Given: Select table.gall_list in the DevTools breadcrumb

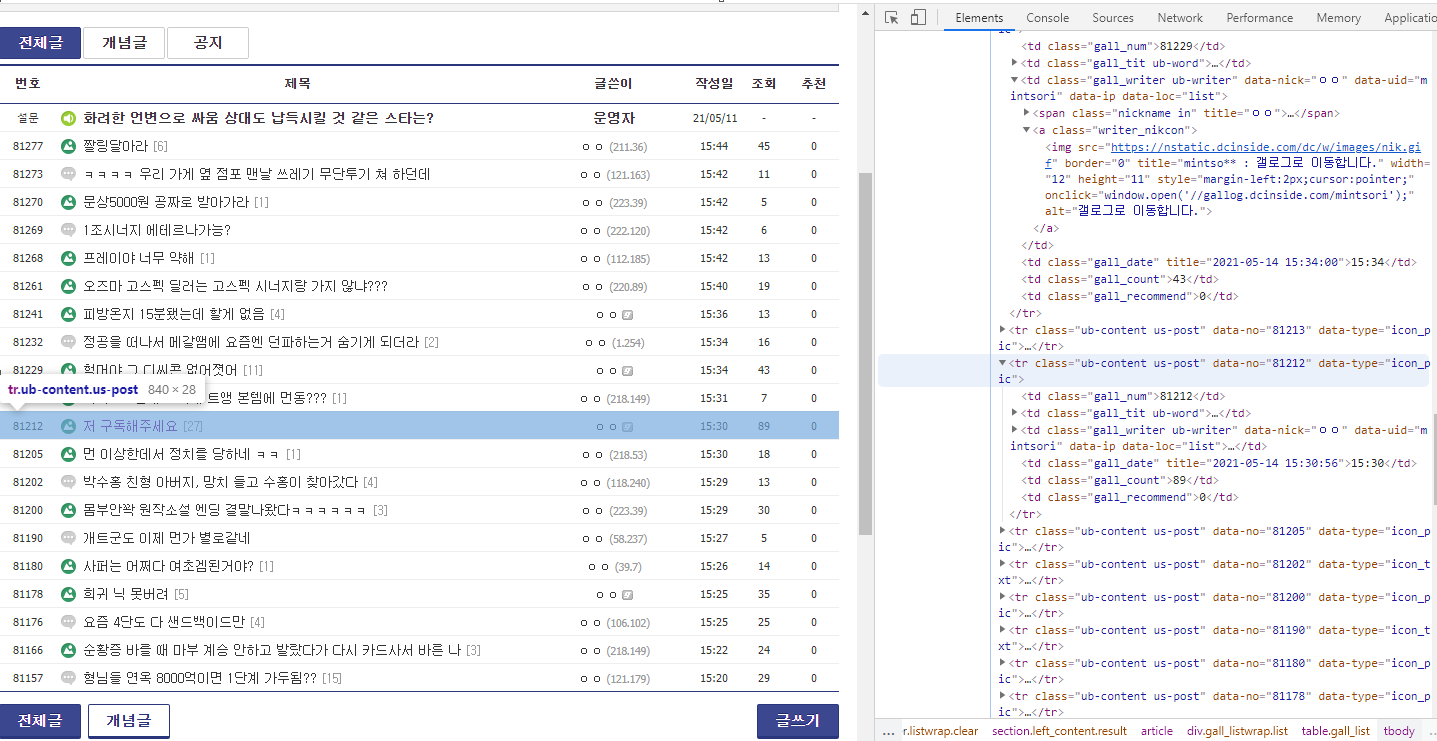Looking at the screenshot, I should click(1335, 731).
